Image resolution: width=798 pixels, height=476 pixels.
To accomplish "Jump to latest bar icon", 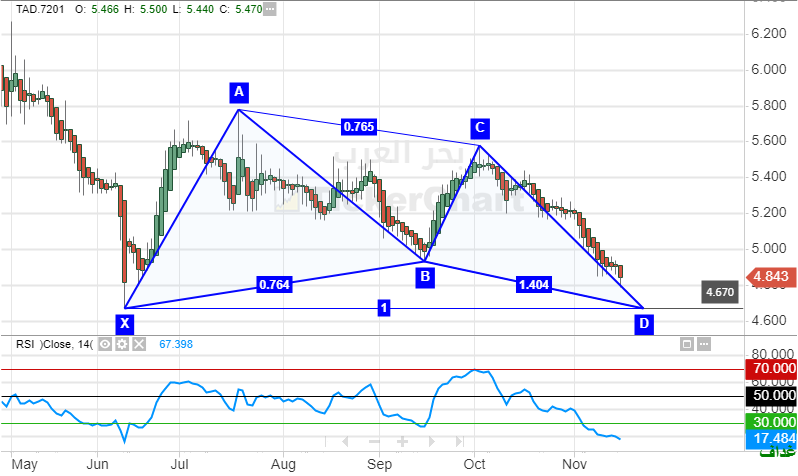I will 459,441.
